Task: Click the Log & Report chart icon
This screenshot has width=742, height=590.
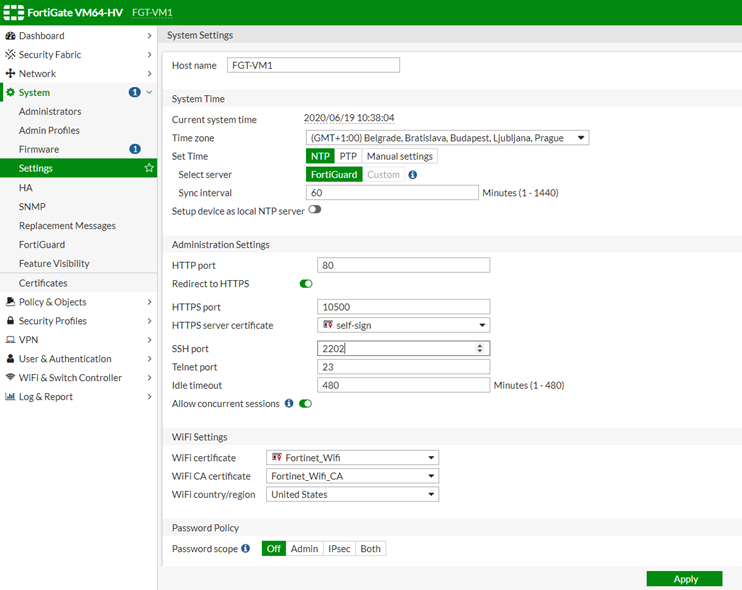Action: click(10, 397)
